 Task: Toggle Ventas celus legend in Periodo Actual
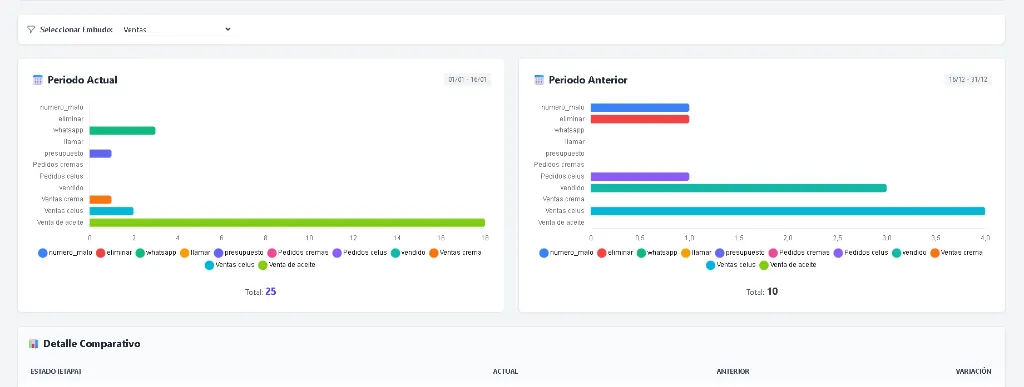pos(230,265)
